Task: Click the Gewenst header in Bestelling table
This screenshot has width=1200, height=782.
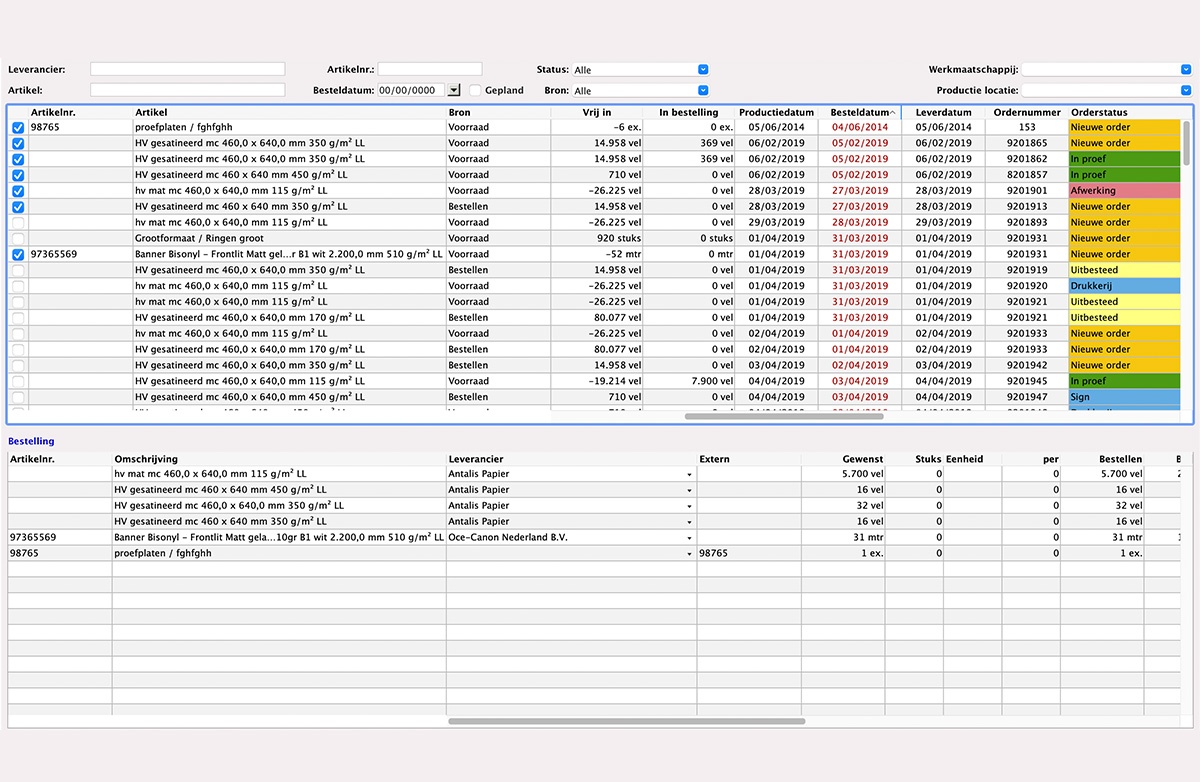Action: (x=844, y=459)
